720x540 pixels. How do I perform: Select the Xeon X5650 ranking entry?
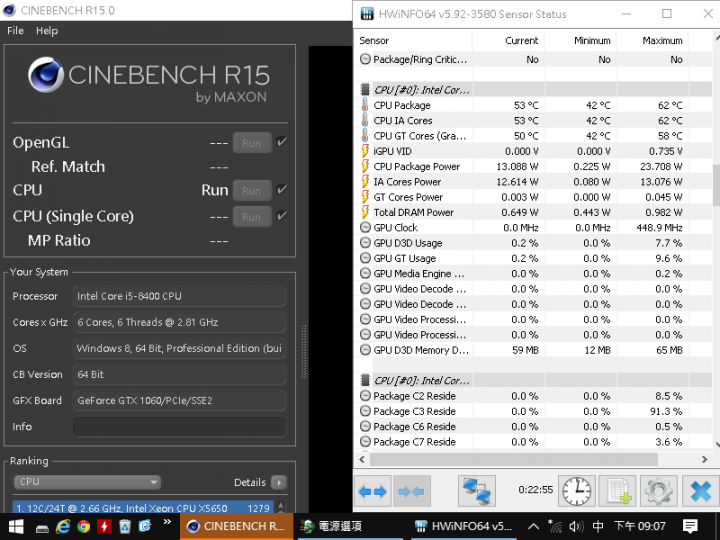click(143, 507)
